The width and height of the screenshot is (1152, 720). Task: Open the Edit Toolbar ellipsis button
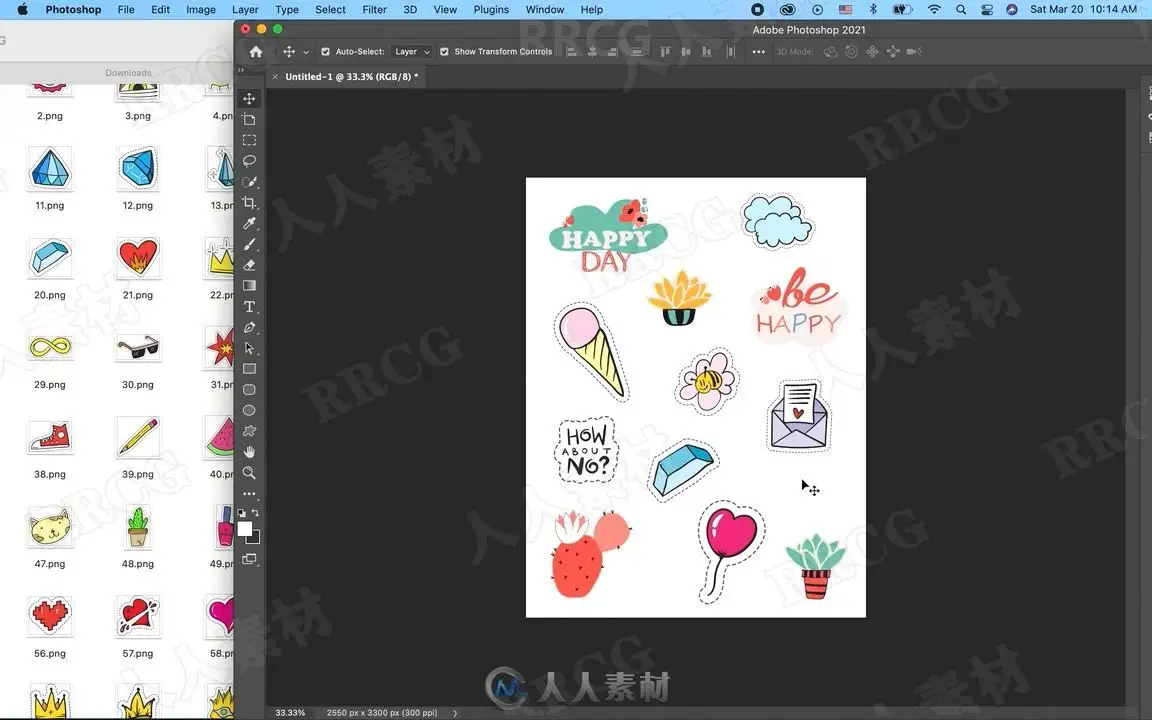click(249, 494)
